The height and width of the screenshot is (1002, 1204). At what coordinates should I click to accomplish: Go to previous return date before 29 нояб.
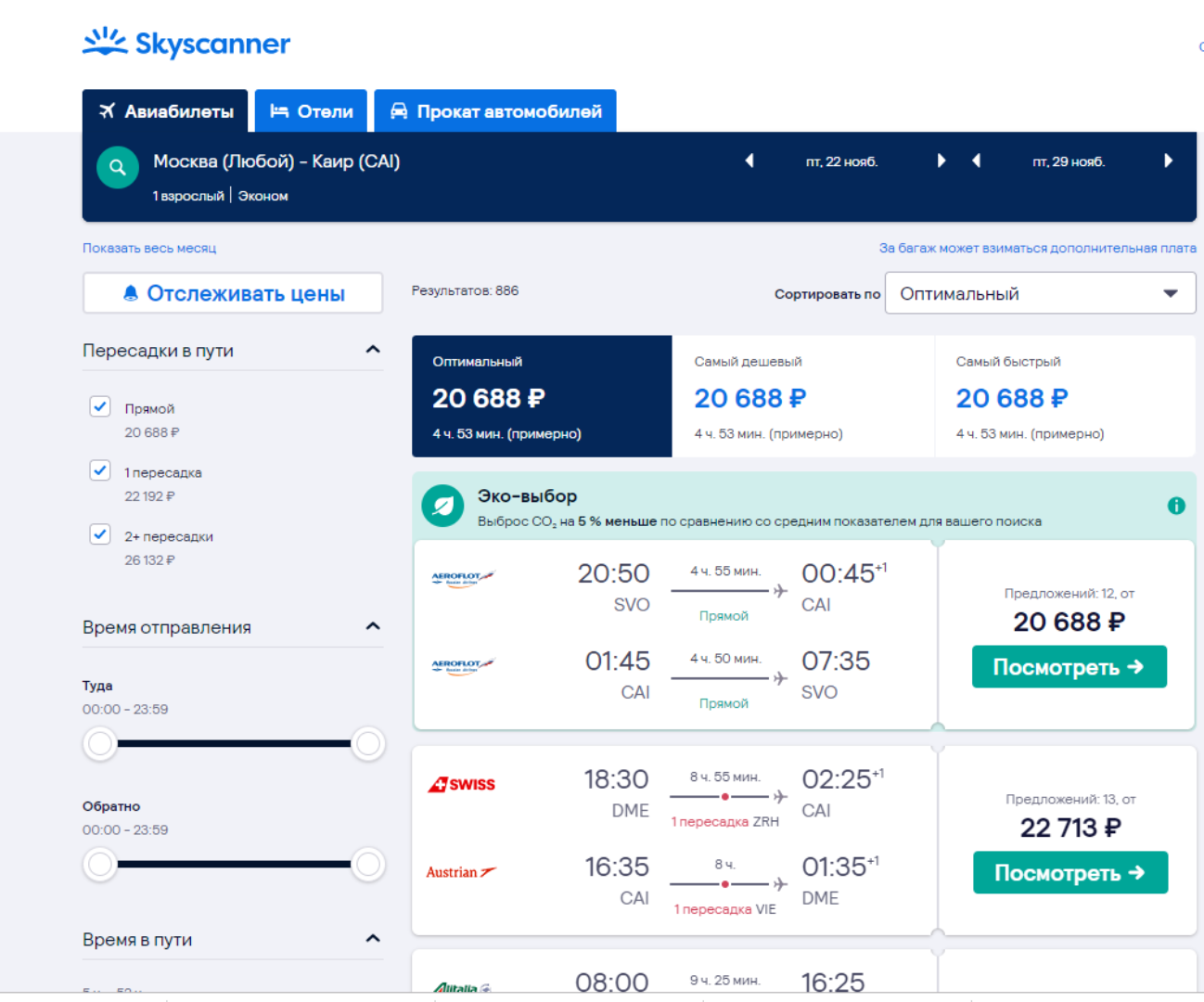click(x=976, y=161)
